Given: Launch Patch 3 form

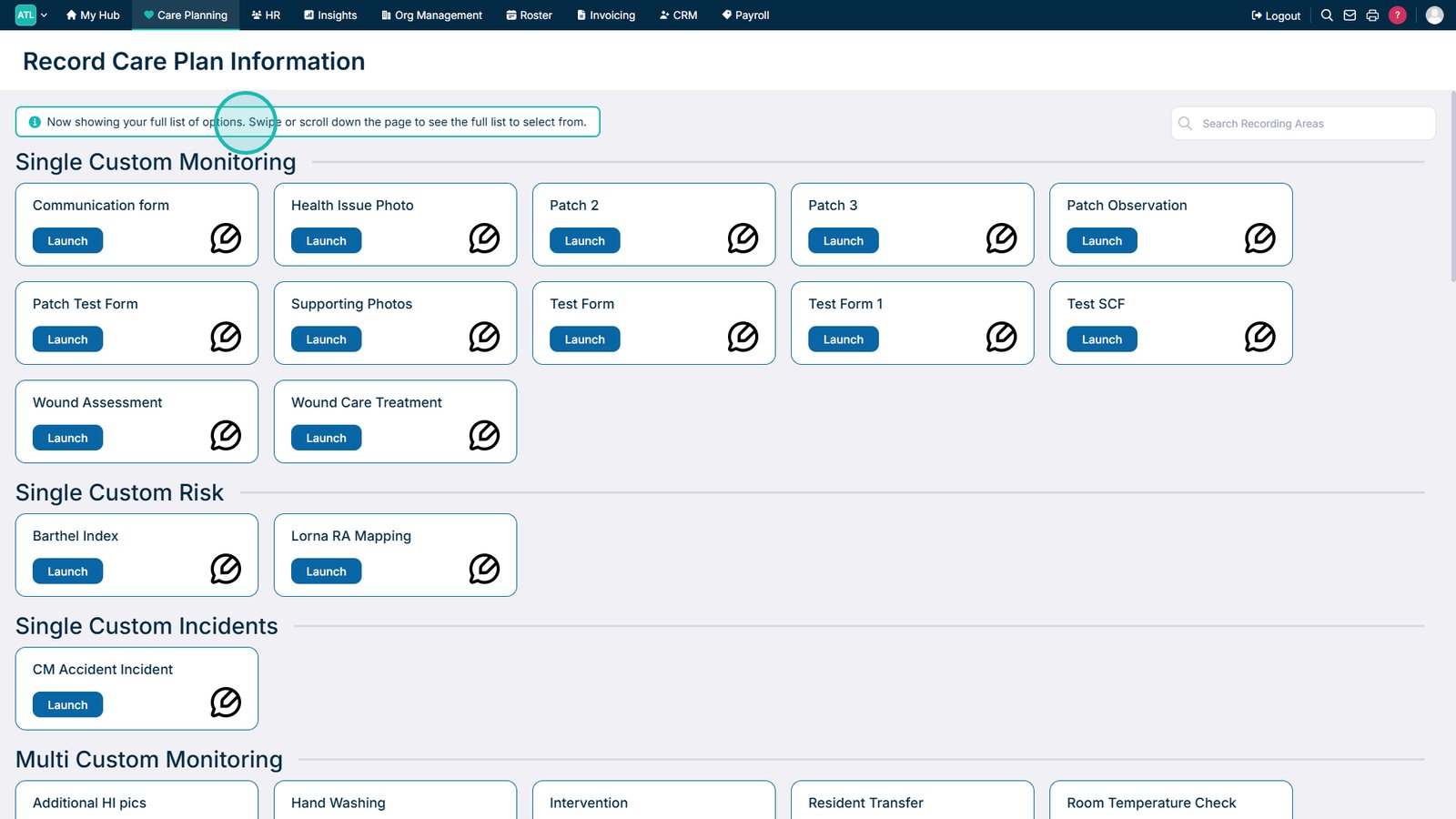Looking at the screenshot, I should click(844, 240).
